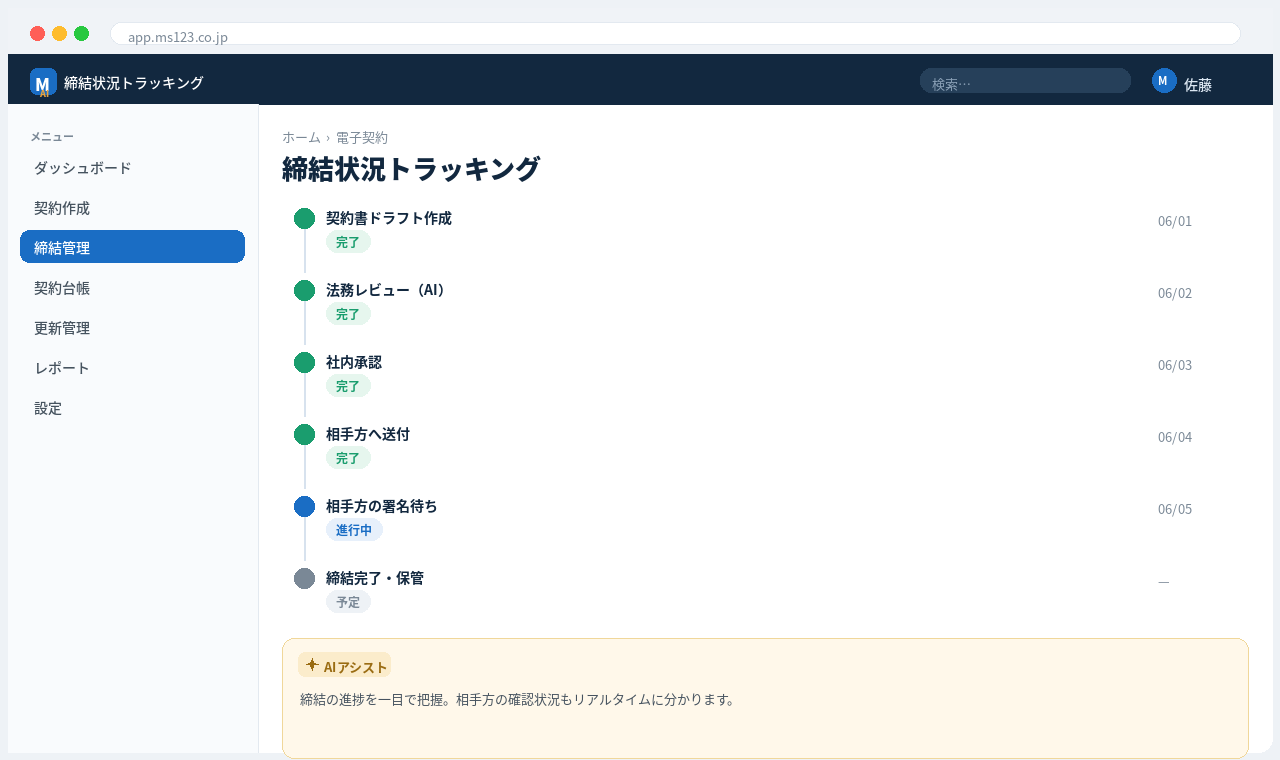
Task: Click the 佐藤 user avatar icon
Action: tap(1164, 81)
